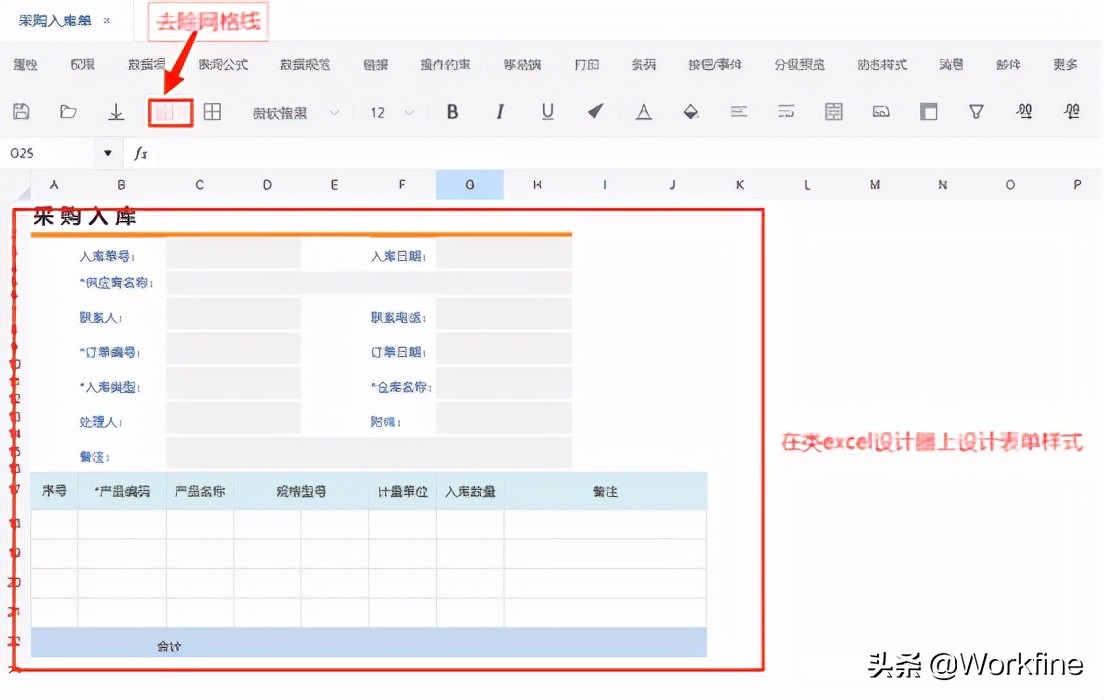Select the Download icon next to the folder
Image resolution: width=1104 pixels, height=700 pixels.
[x=116, y=112]
